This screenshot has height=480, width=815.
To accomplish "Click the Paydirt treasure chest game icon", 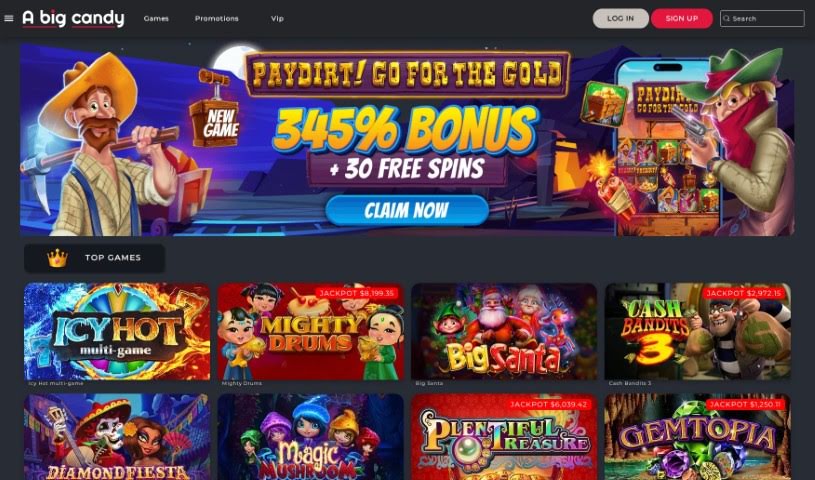I will point(605,103).
